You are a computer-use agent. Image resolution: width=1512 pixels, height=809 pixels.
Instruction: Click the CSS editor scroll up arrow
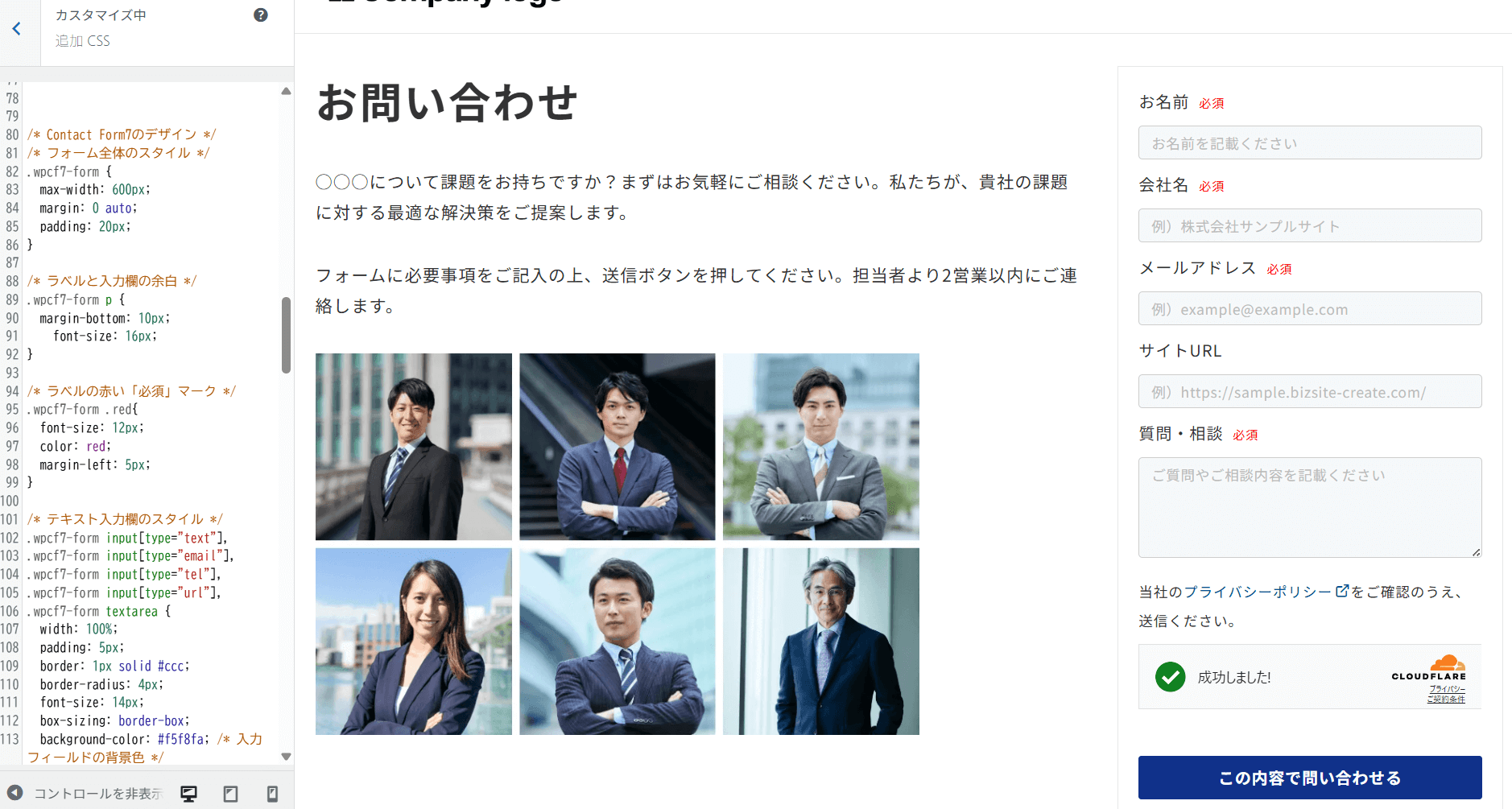tap(286, 91)
